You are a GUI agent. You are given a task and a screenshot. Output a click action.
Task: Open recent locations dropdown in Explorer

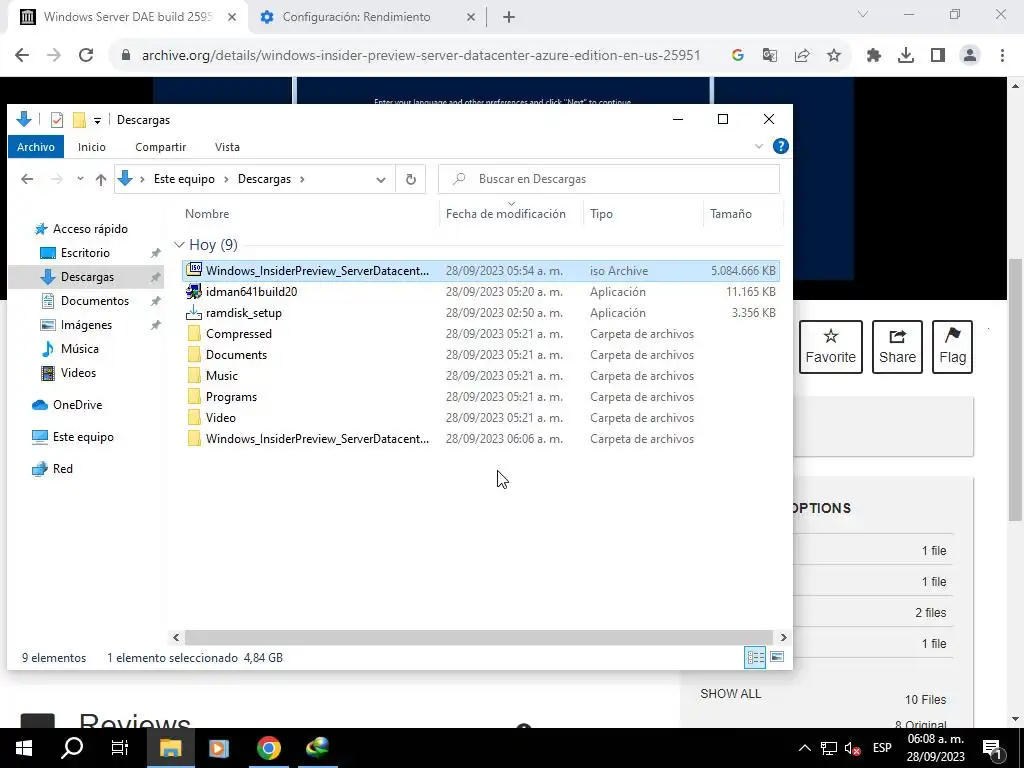coord(80,178)
